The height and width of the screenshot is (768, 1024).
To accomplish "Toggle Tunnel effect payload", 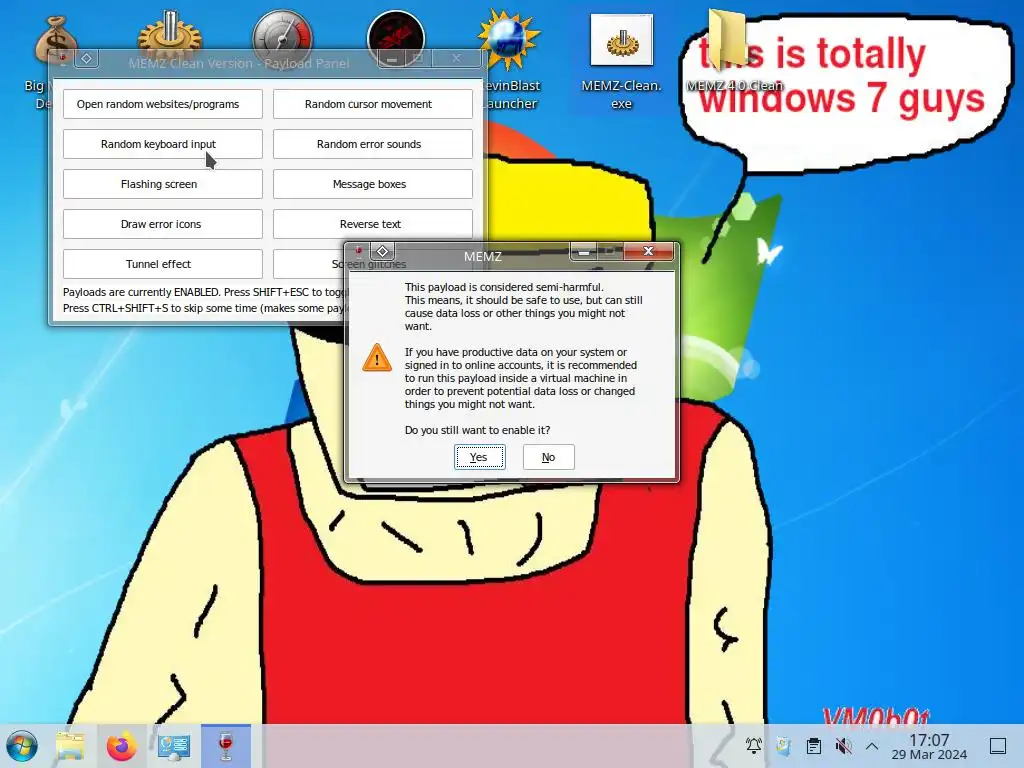I will pyautogui.click(x=163, y=264).
